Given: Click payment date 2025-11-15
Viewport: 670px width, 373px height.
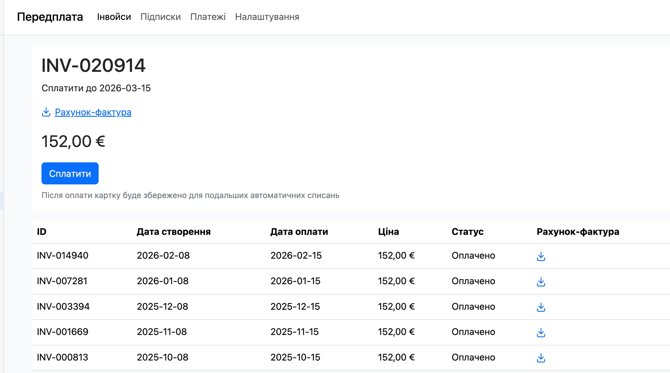Looking at the screenshot, I should [294, 332].
